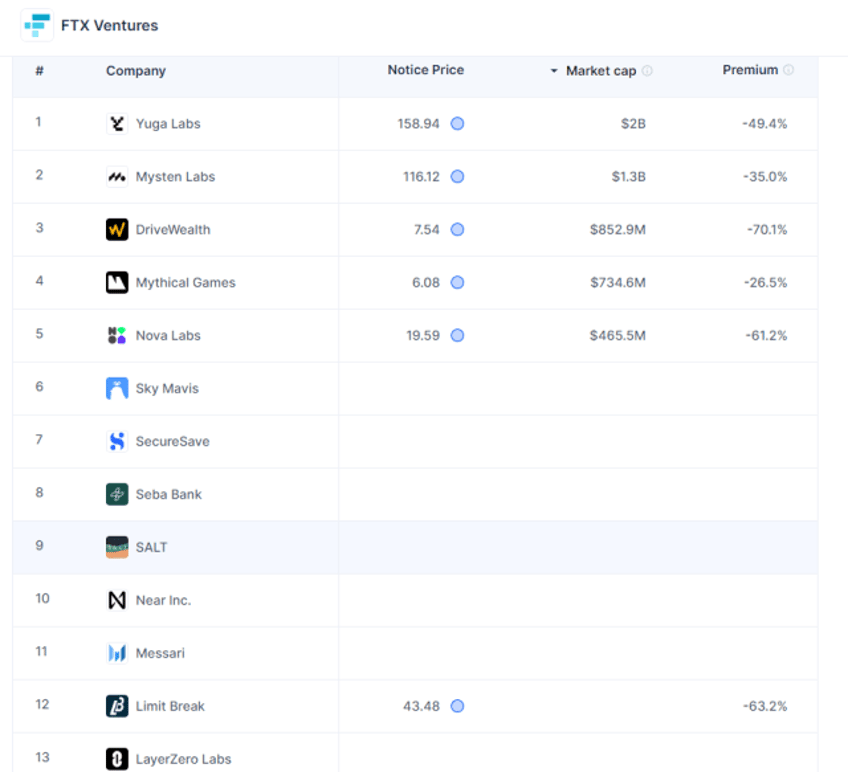Open the DriveWealth company name
The image size is (848, 772).
click(173, 230)
